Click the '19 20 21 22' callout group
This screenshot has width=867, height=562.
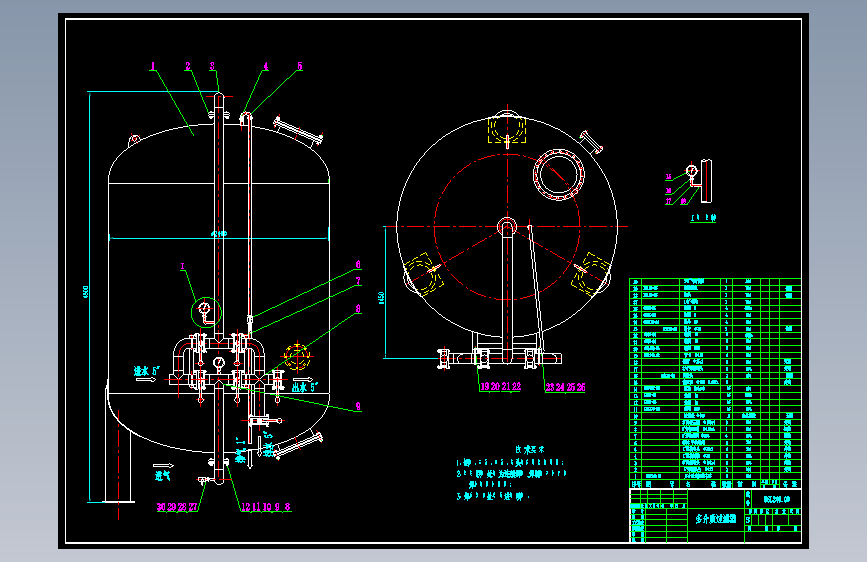[x=500, y=387]
